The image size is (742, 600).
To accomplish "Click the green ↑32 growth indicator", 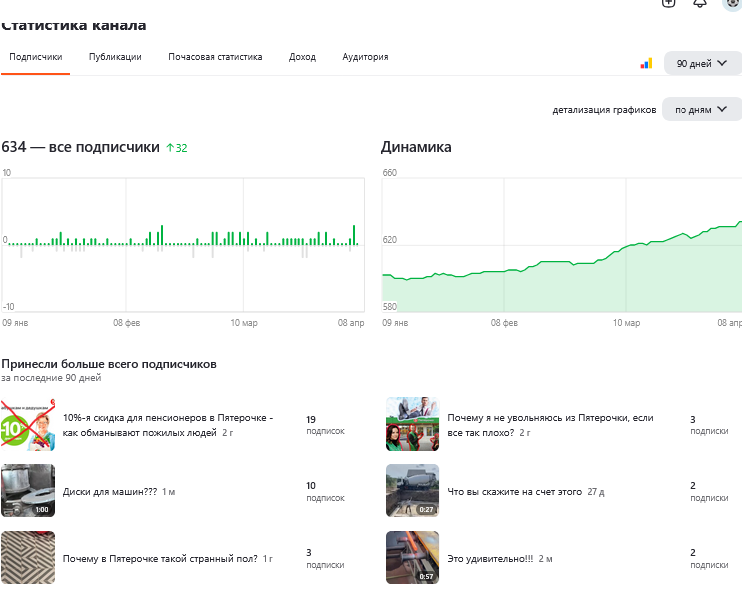I will click(x=177, y=148).
